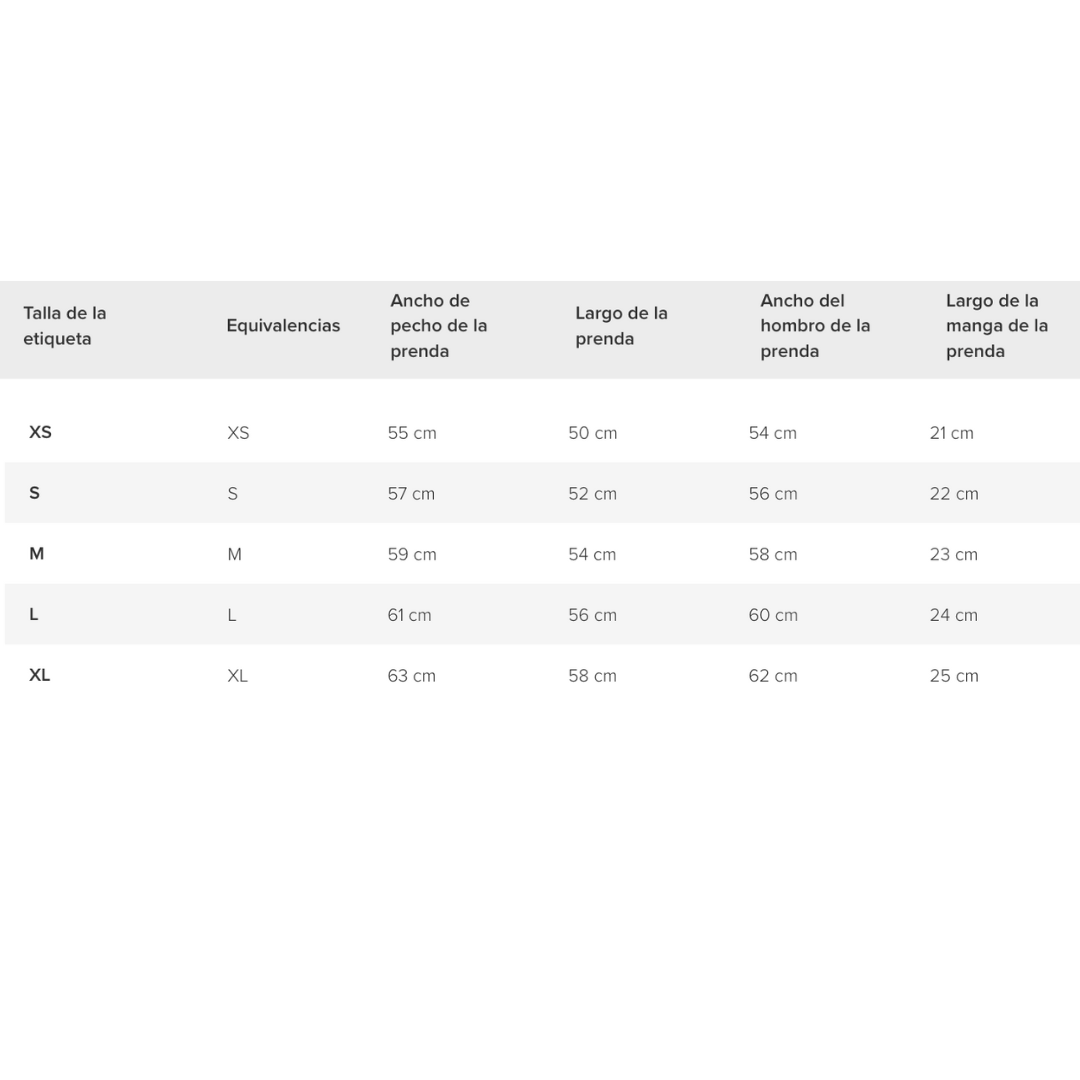Image resolution: width=1080 pixels, height=1080 pixels.
Task: Select the 60 cm shoulder width cell
Action: point(773,615)
